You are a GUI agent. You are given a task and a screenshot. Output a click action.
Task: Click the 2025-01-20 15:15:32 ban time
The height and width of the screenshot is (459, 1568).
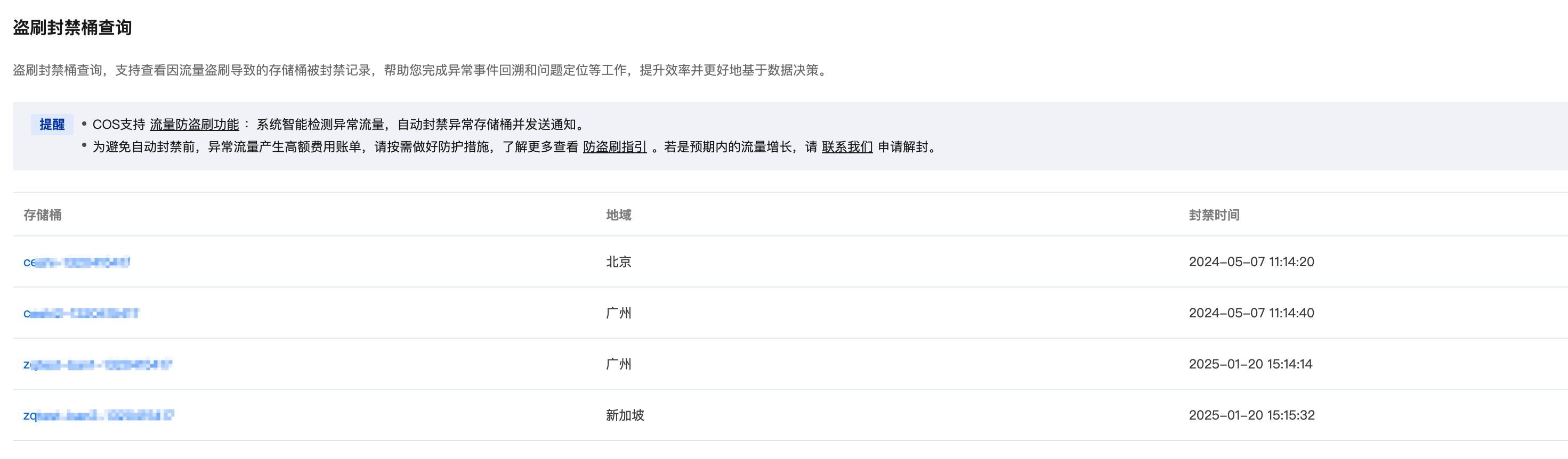click(1251, 415)
